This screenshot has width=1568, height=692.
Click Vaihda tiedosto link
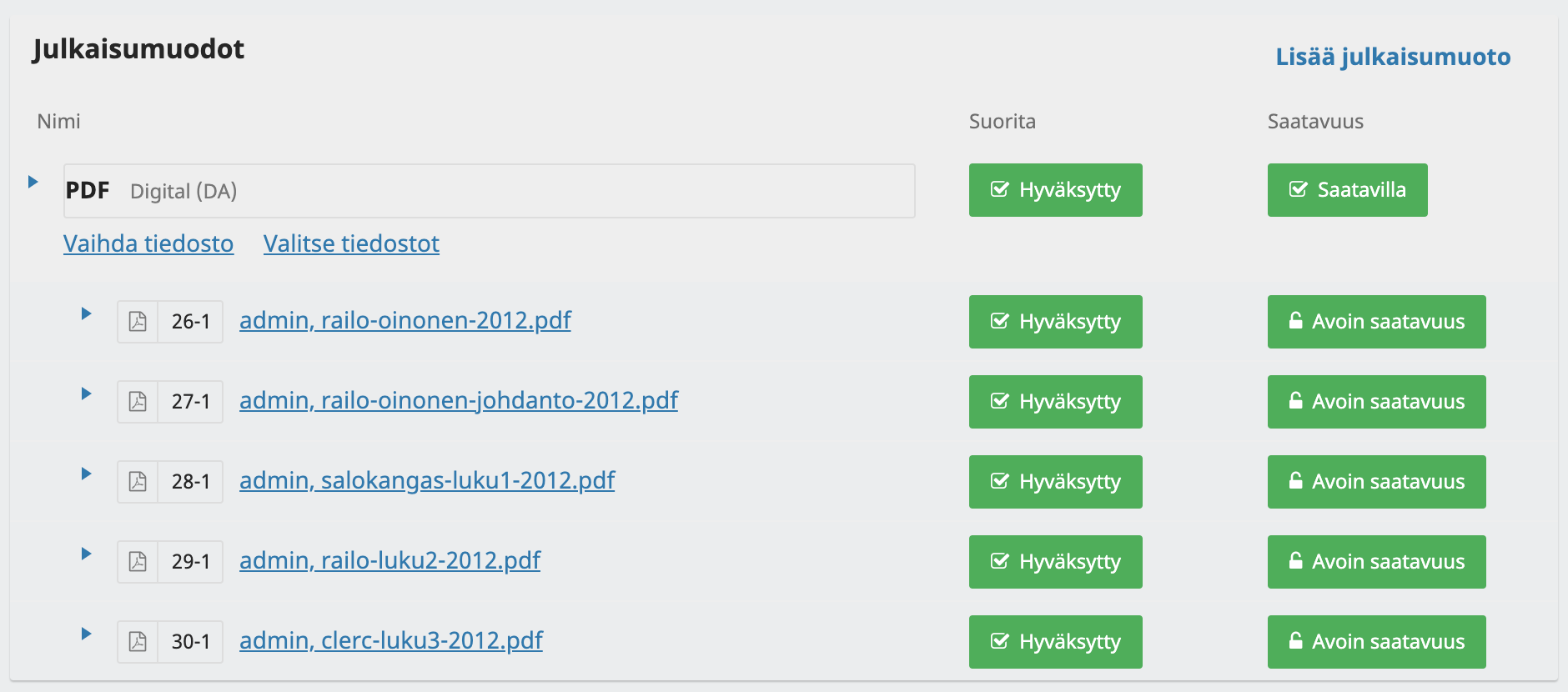pyautogui.click(x=148, y=243)
